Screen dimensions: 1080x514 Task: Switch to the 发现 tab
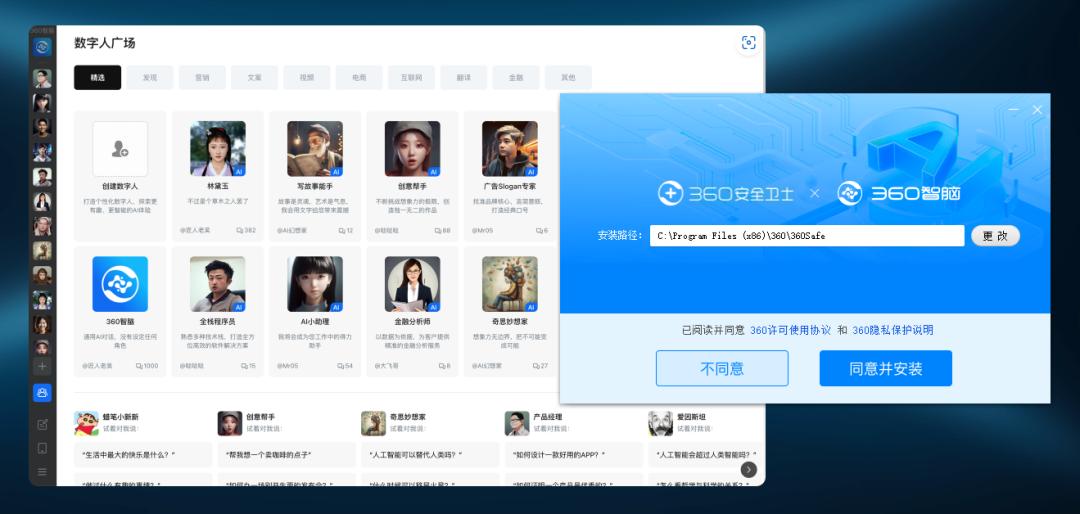point(150,78)
